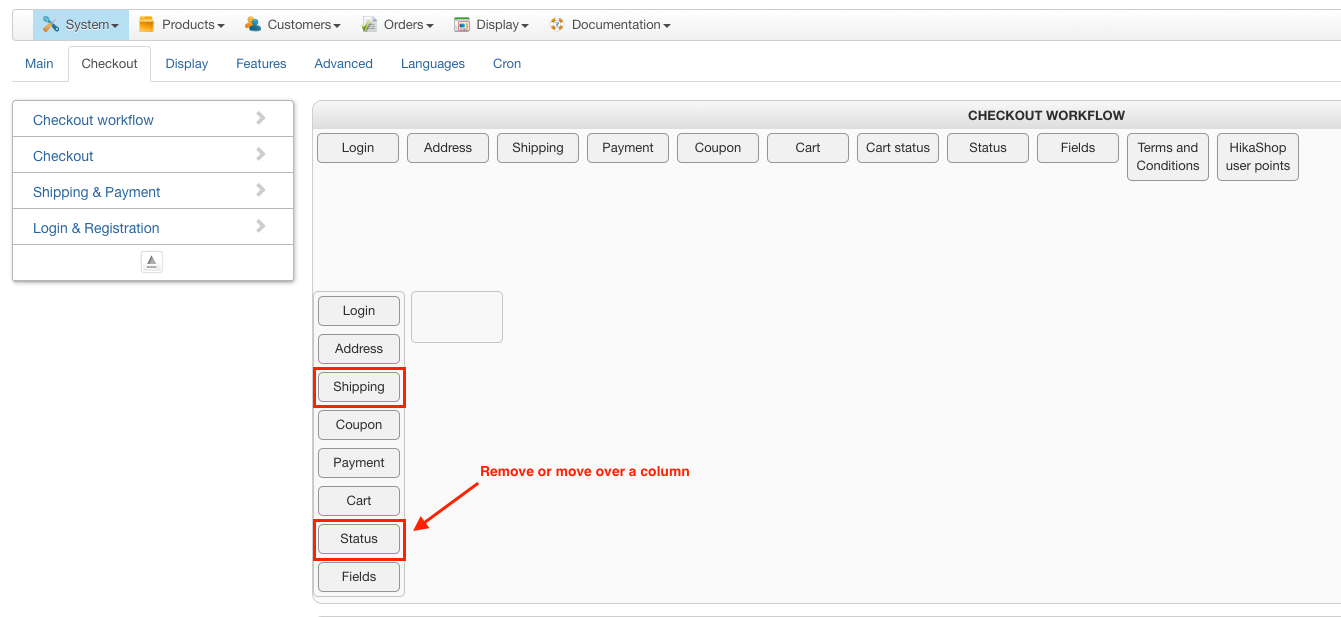The image size is (1341, 617).
Task: Select the Fields block in the workflow column
Action: (359, 577)
